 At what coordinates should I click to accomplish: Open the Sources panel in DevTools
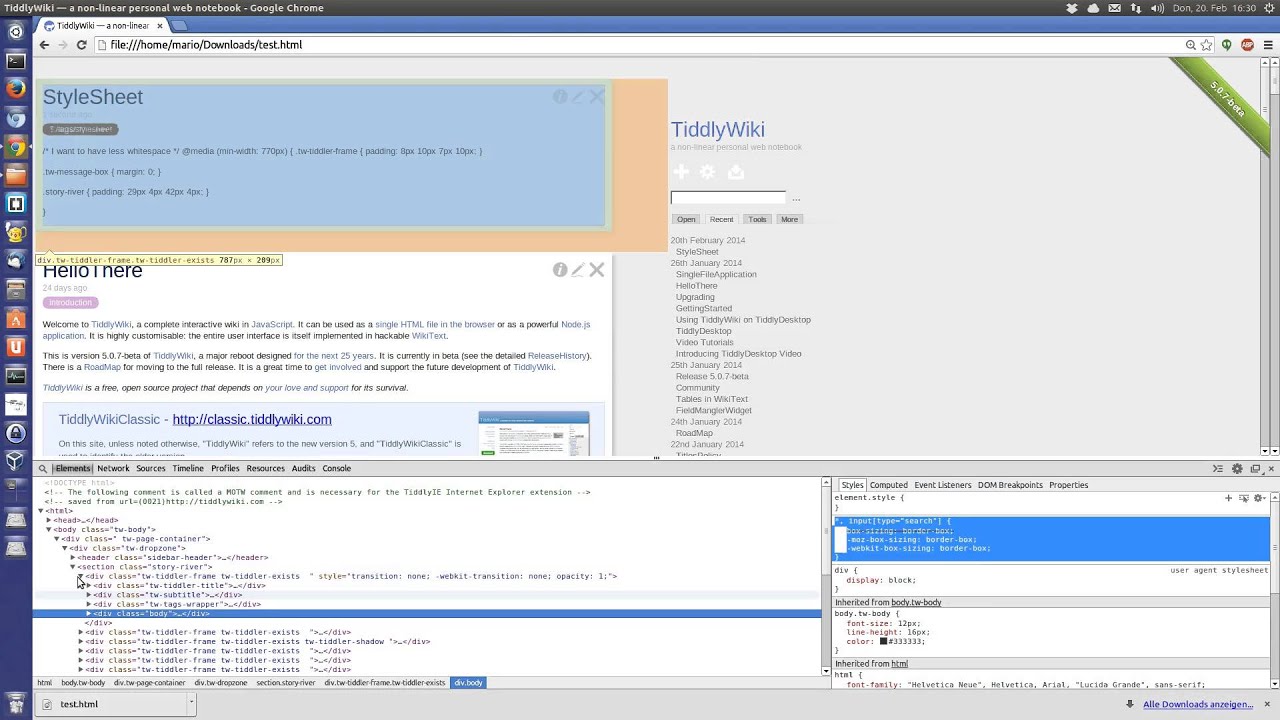point(151,468)
